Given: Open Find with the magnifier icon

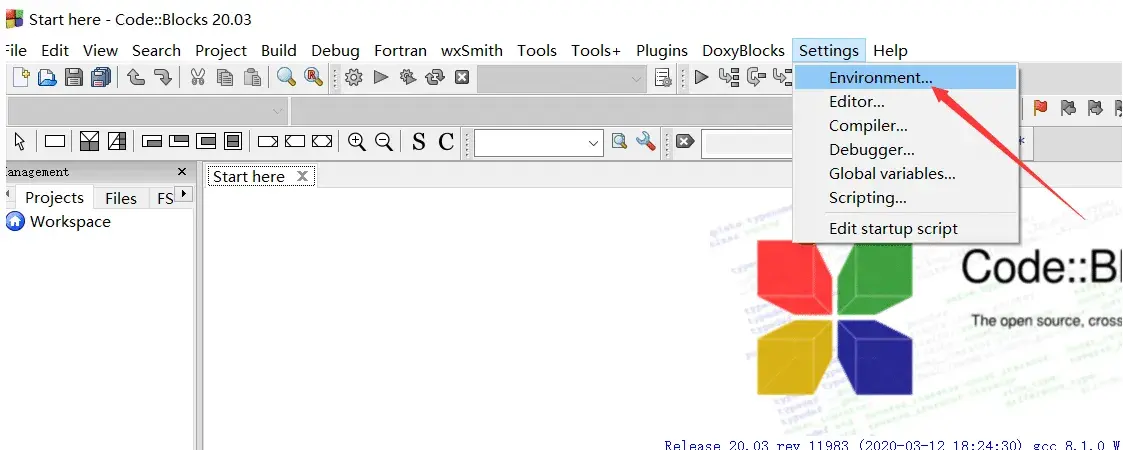Looking at the screenshot, I should tap(286, 77).
